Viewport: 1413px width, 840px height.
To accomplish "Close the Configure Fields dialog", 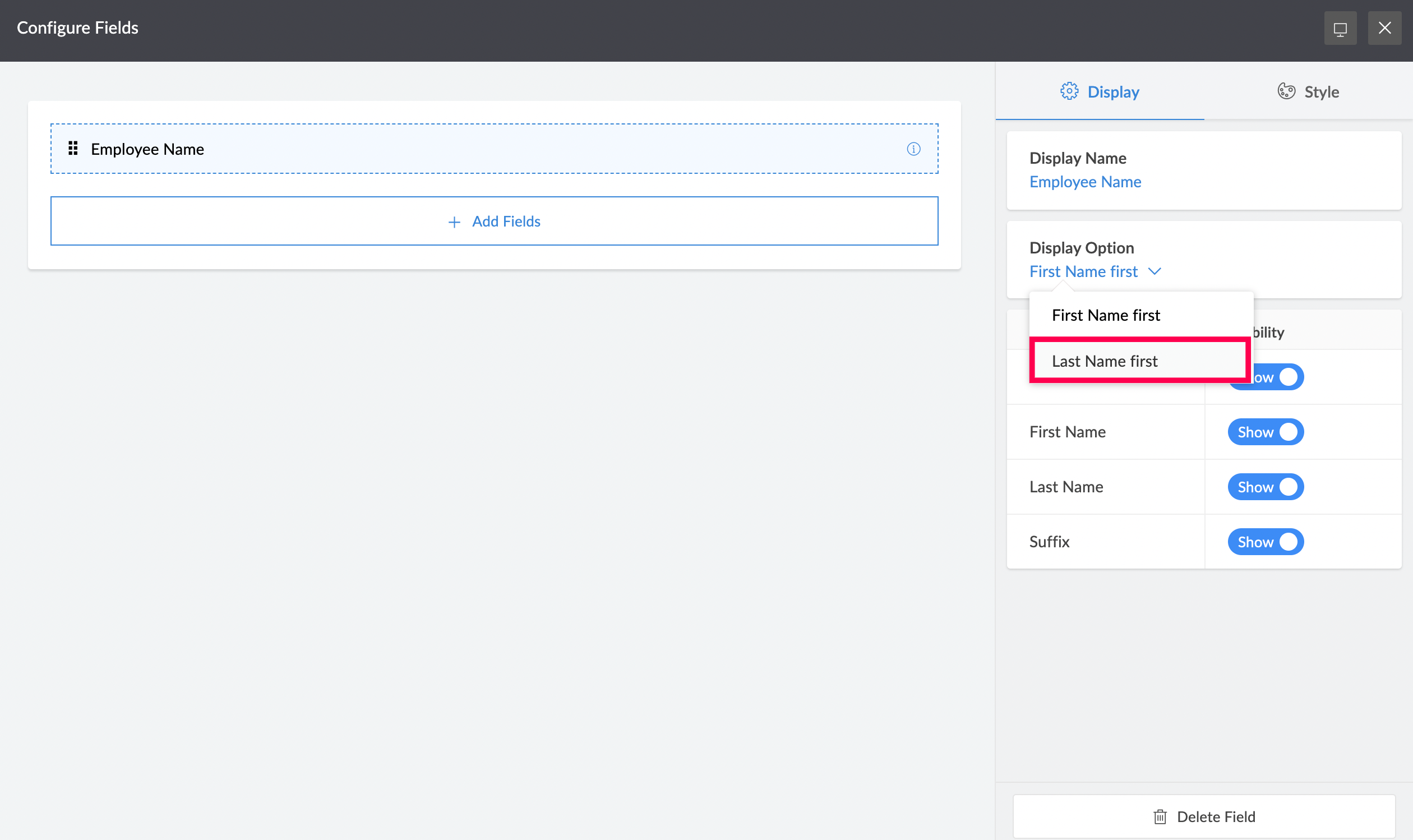I will (1384, 28).
